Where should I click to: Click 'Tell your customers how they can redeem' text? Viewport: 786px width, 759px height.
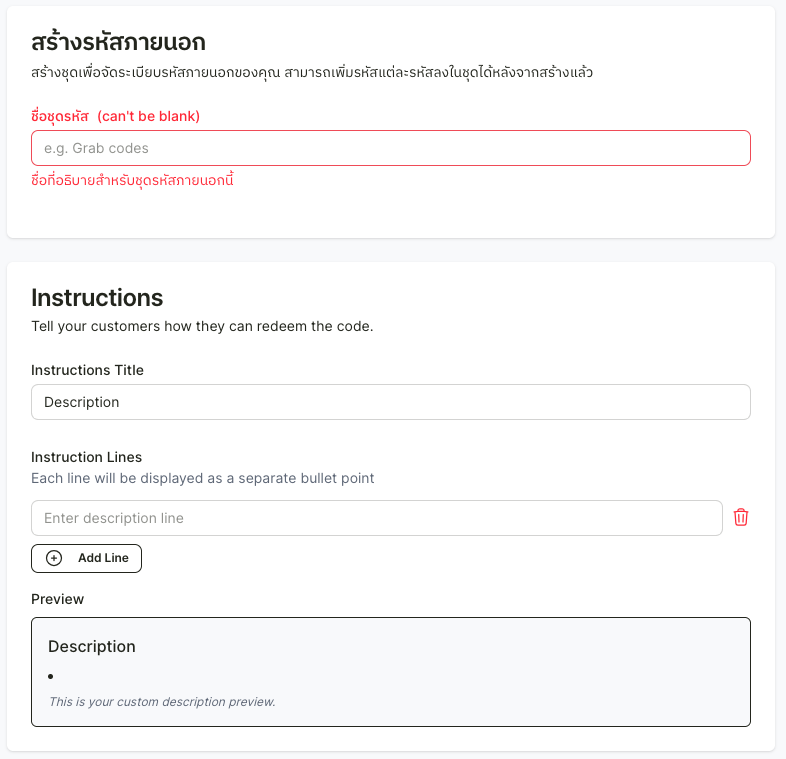pos(202,326)
